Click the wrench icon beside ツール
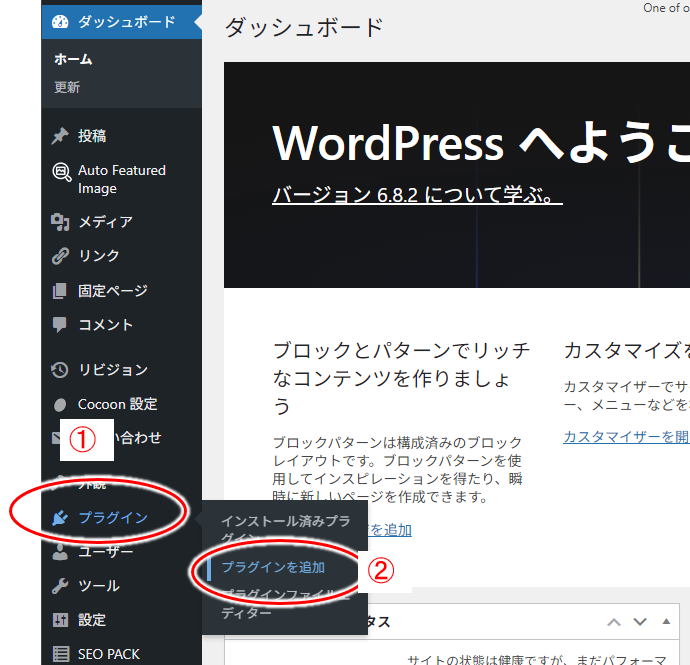Viewport: 690px width, 665px height. tap(60, 586)
